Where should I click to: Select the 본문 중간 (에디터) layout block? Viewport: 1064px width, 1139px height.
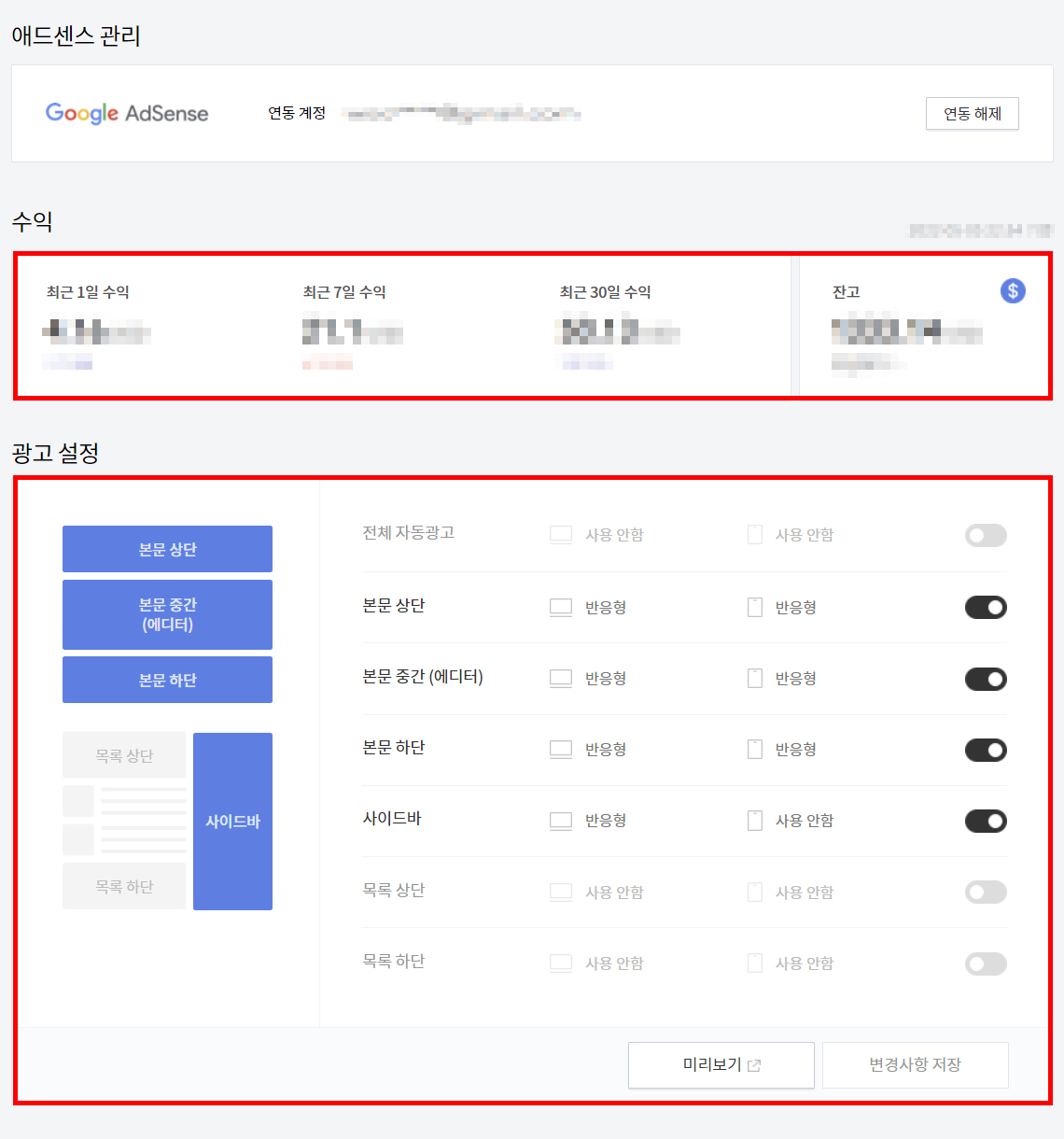(167, 614)
